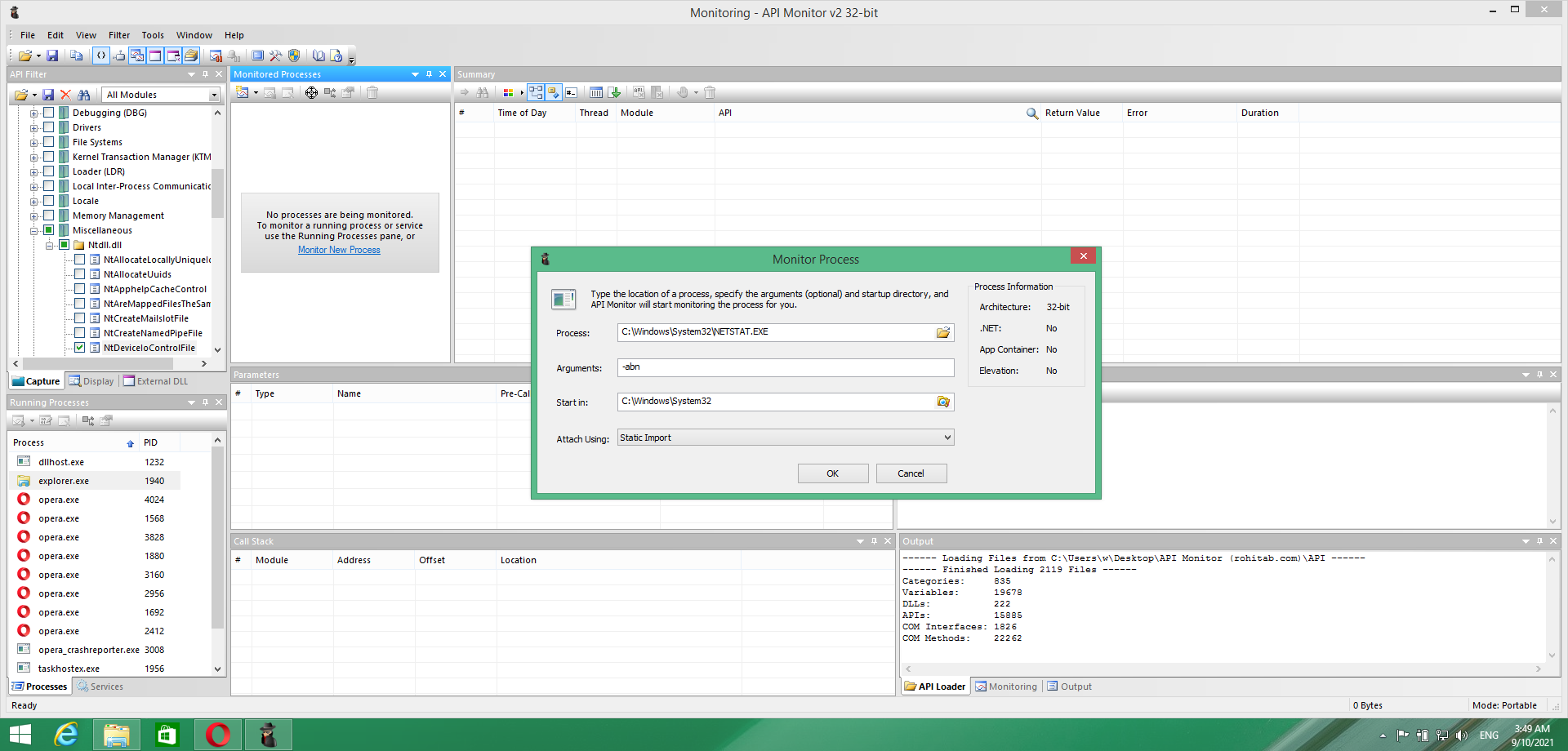Click the columns icon in Summary toolbar
Screen dimensions: 1568x751
596,93
